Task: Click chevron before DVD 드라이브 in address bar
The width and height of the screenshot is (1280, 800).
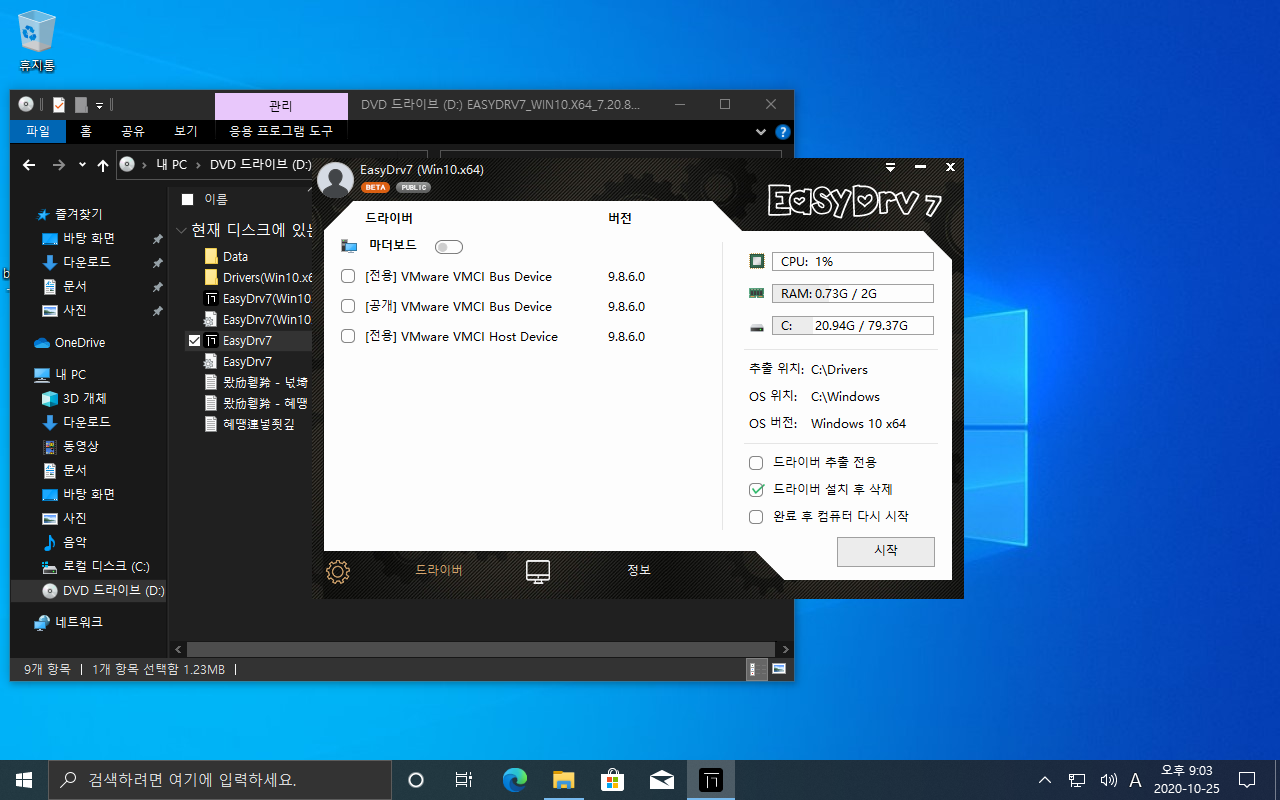Action: coord(199,165)
